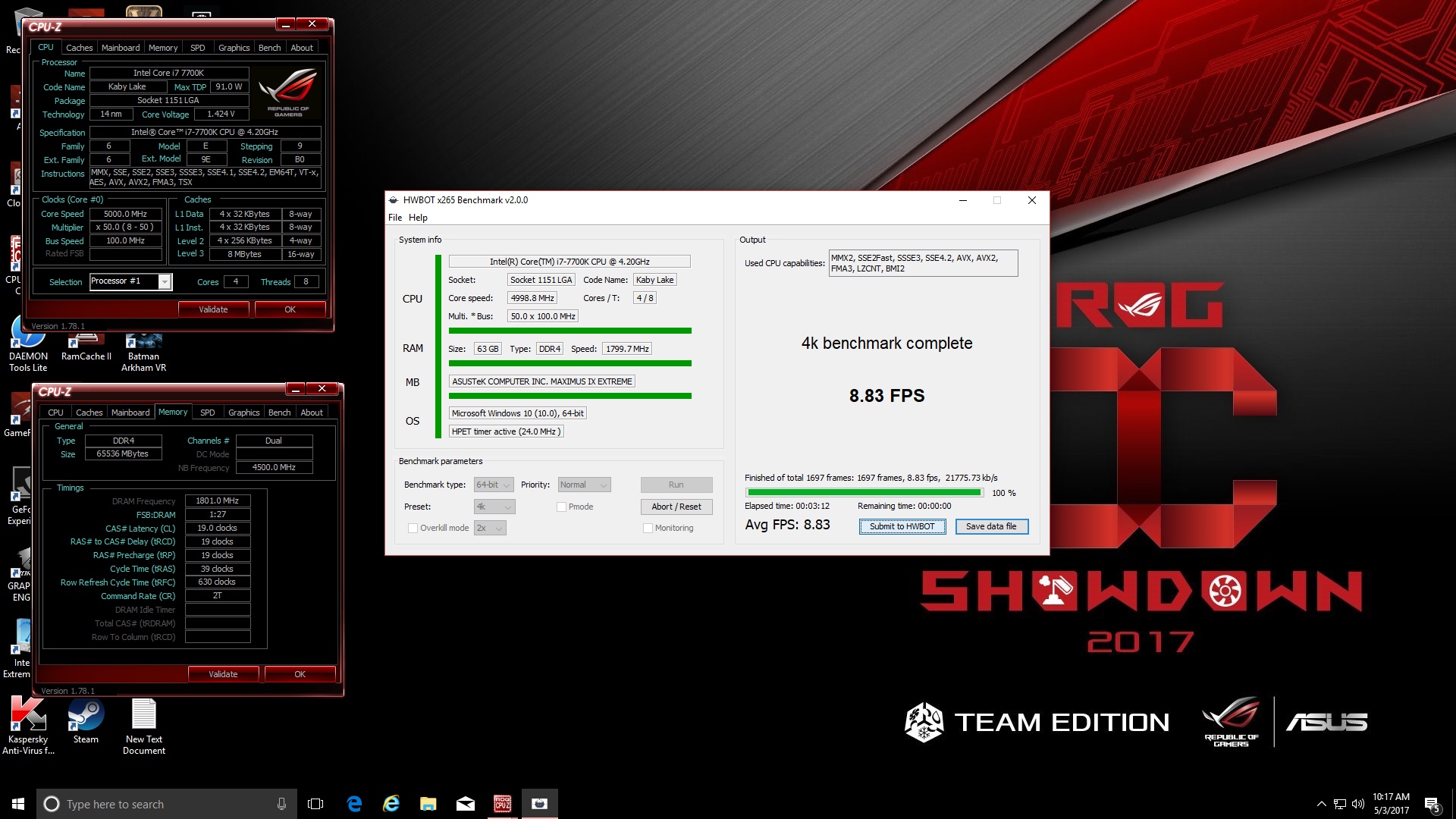Click the Core Speed 5000.0 MHz field

click(x=126, y=214)
